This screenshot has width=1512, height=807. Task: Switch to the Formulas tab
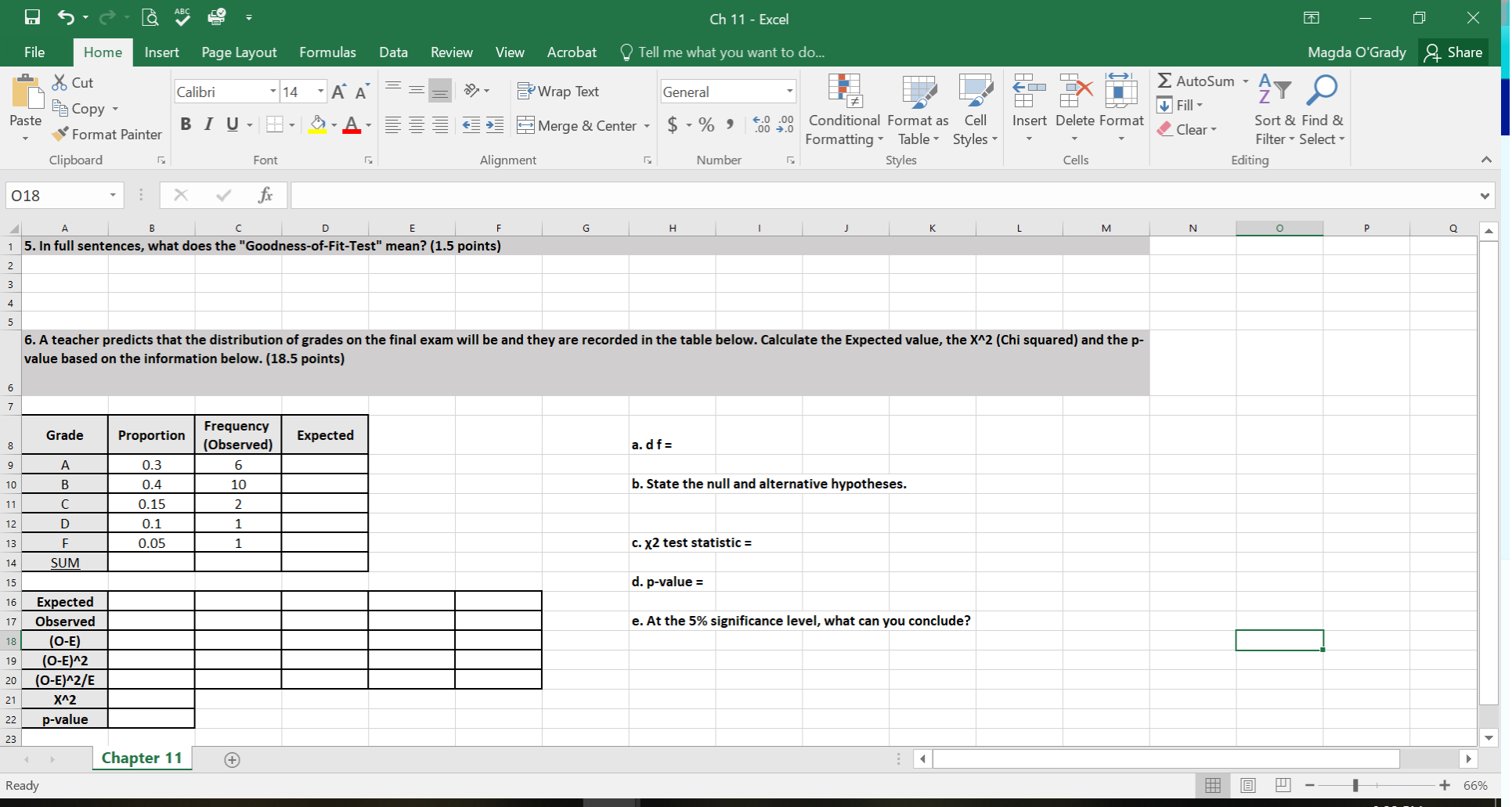pyautogui.click(x=327, y=52)
